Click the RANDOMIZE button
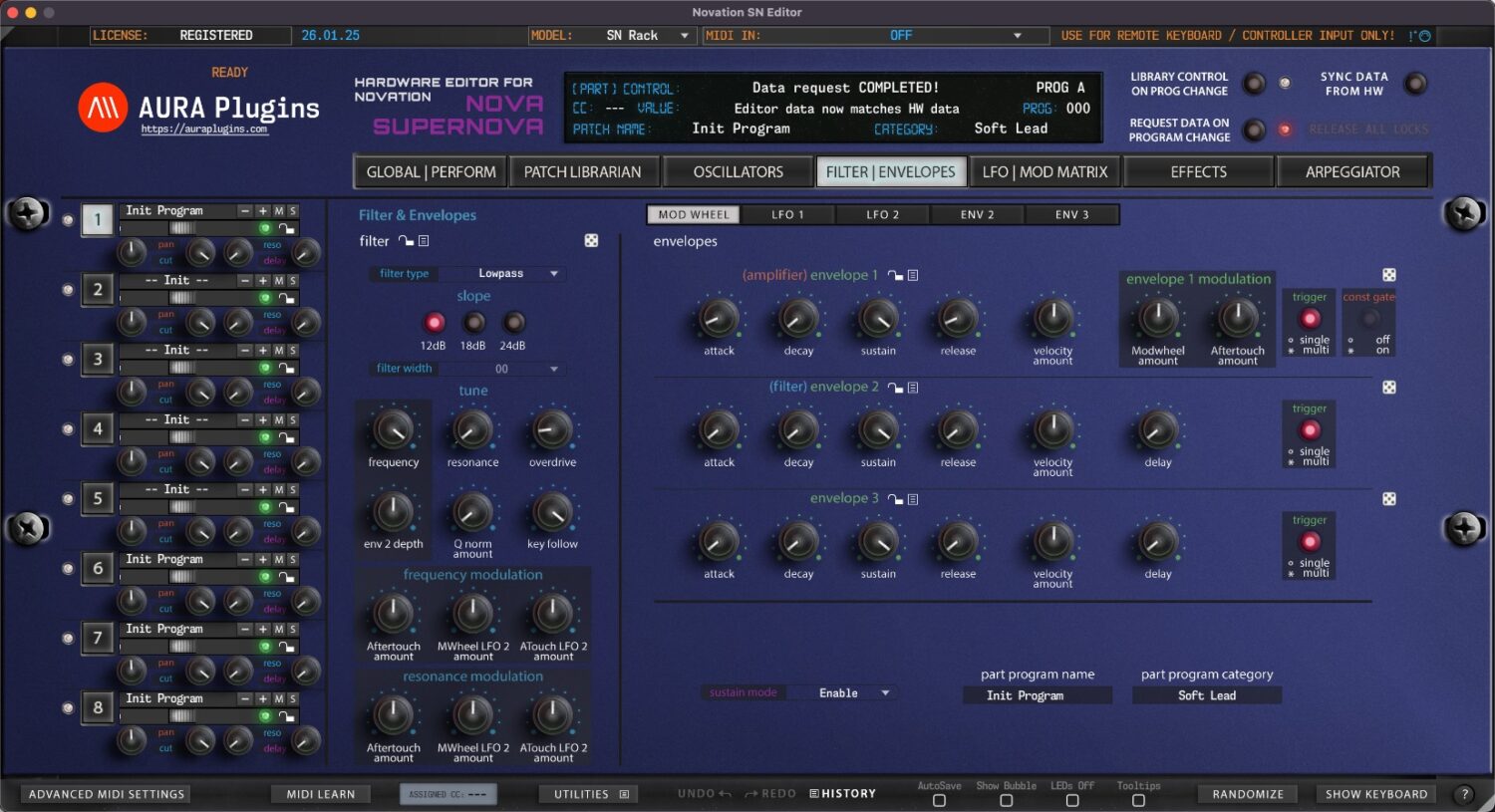The height and width of the screenshot is (812, 1495). coord(1247,793)
